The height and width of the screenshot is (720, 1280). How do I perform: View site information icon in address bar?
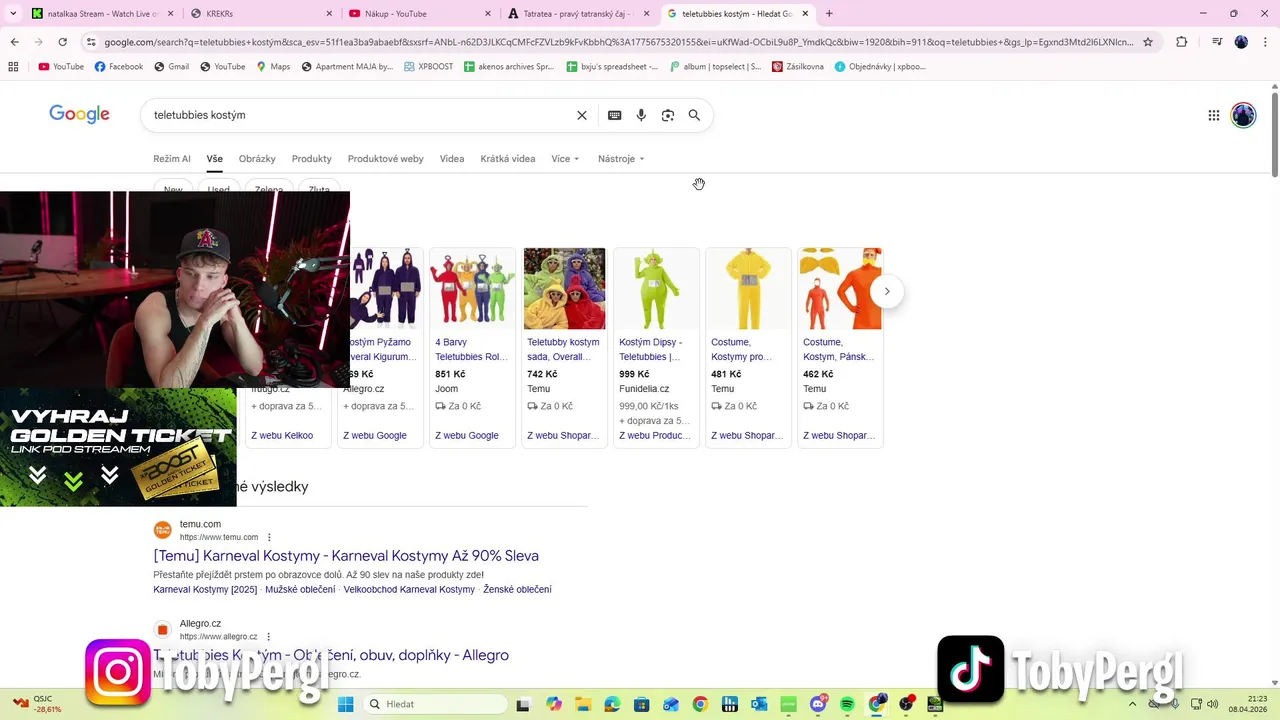coord(91,42)
